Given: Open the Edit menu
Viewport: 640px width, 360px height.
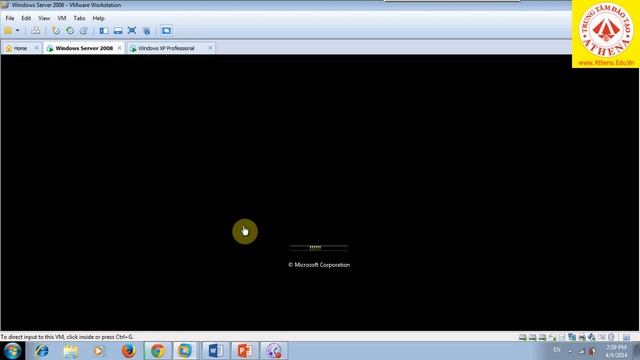Looking at the screenshot, I should pos(26,18).
